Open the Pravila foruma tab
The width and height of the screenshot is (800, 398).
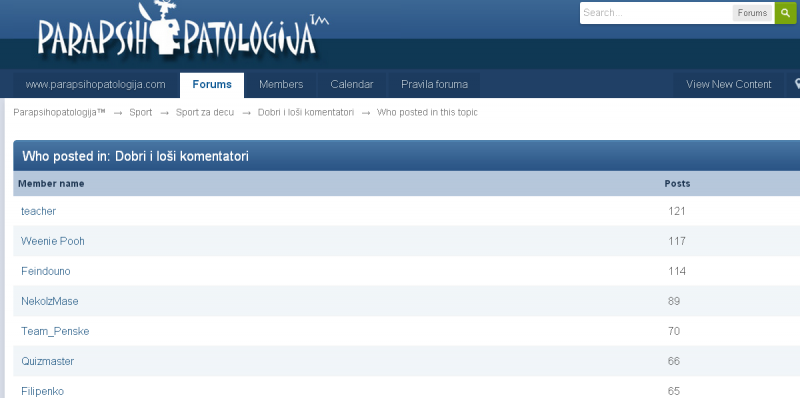(x=434, y=85)
